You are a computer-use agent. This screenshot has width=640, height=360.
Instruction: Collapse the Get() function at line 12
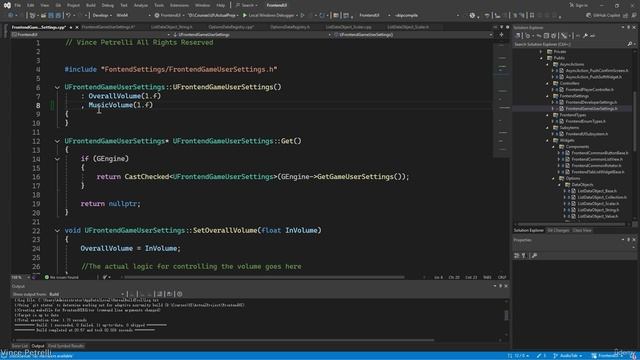(x=57, y=141)
